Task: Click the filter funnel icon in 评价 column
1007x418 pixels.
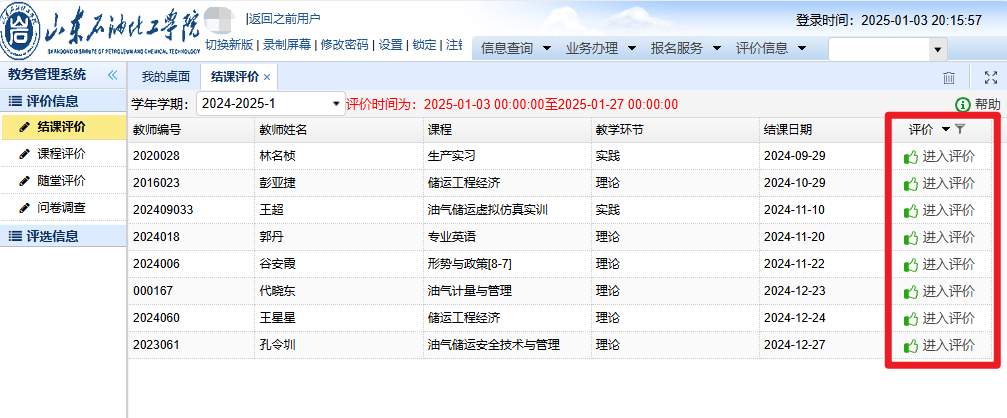Action: (960, 129)
